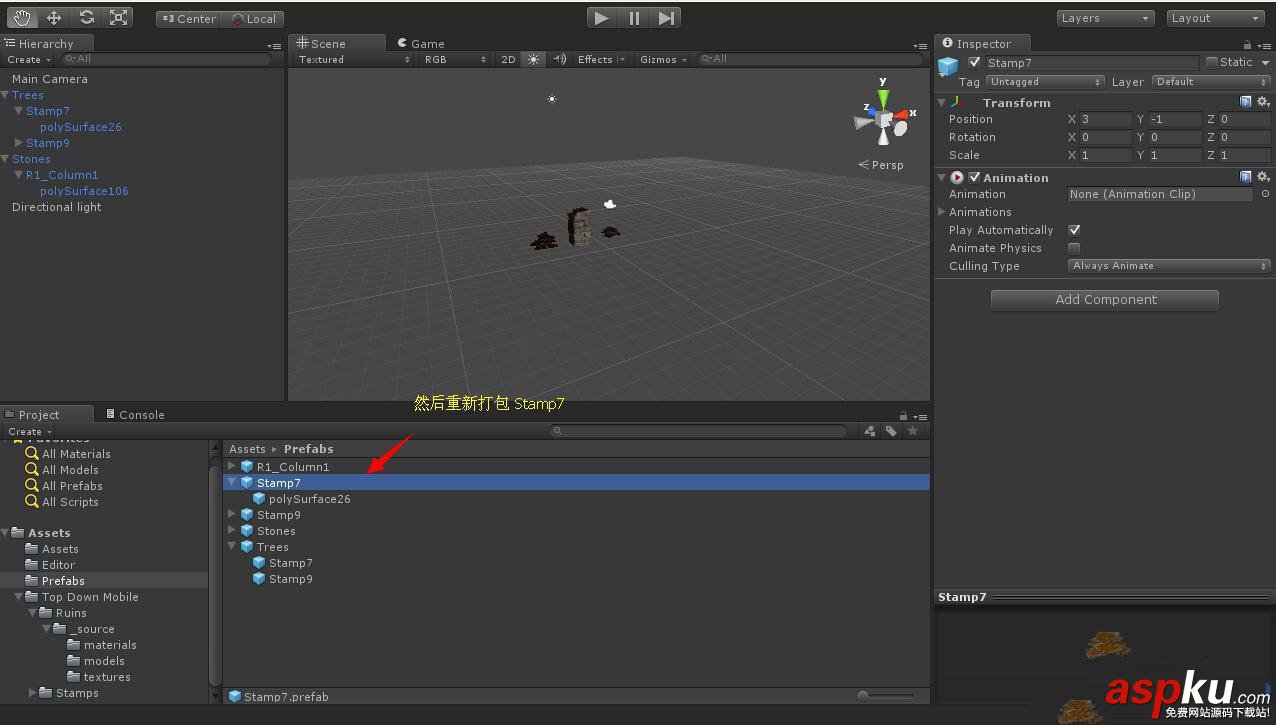This screenshot has height=725, width=1276.
Task: Open the Textured draw mode dropdown
Action: coord(354,59)
